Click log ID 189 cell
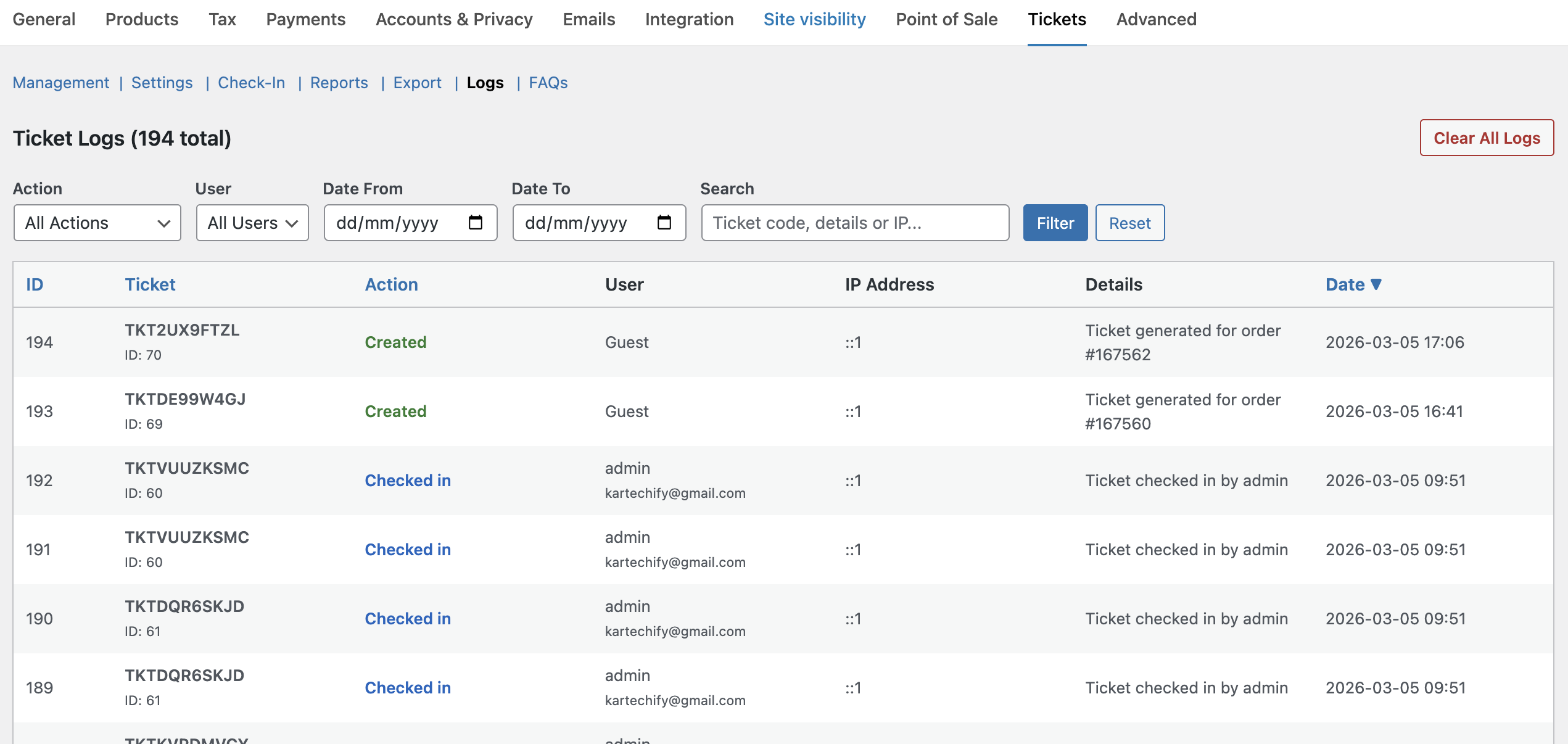 [x=39, y=688]
